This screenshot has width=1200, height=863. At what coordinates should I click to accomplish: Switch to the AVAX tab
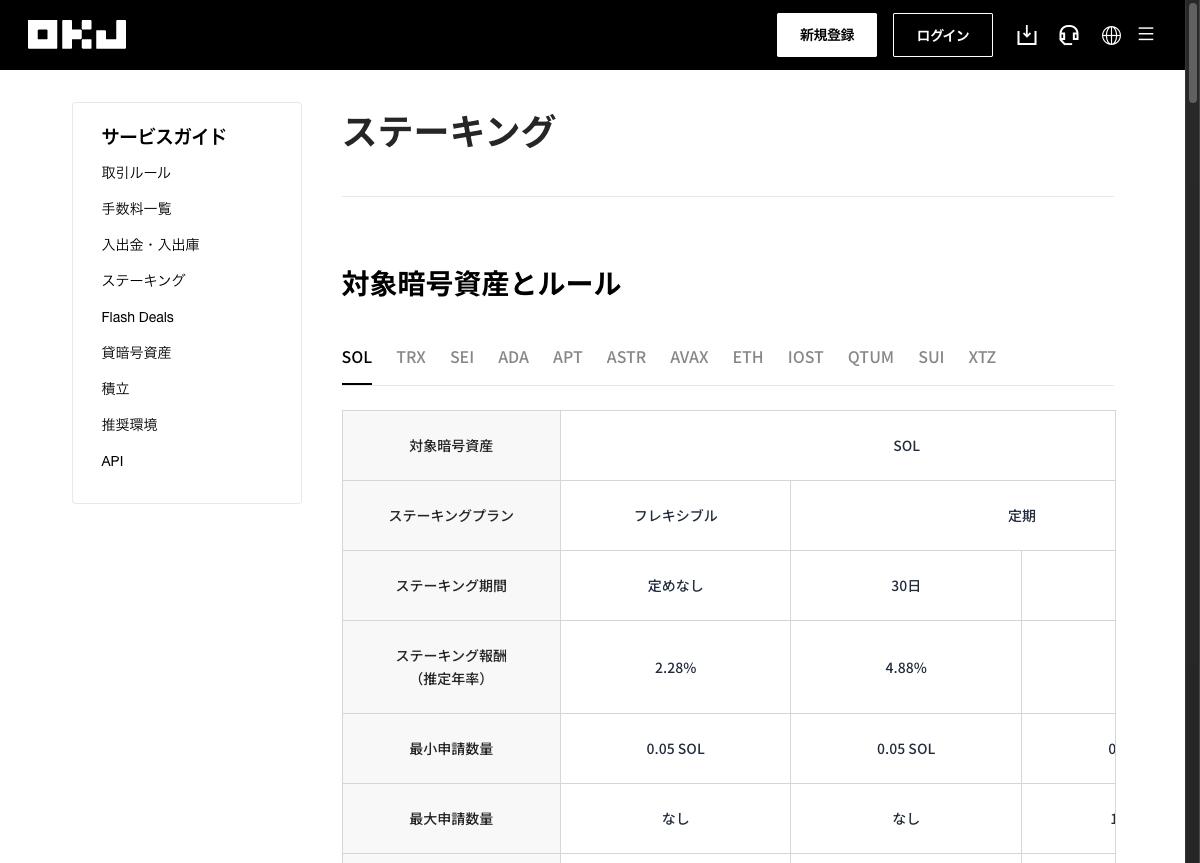tap(689, 357)
